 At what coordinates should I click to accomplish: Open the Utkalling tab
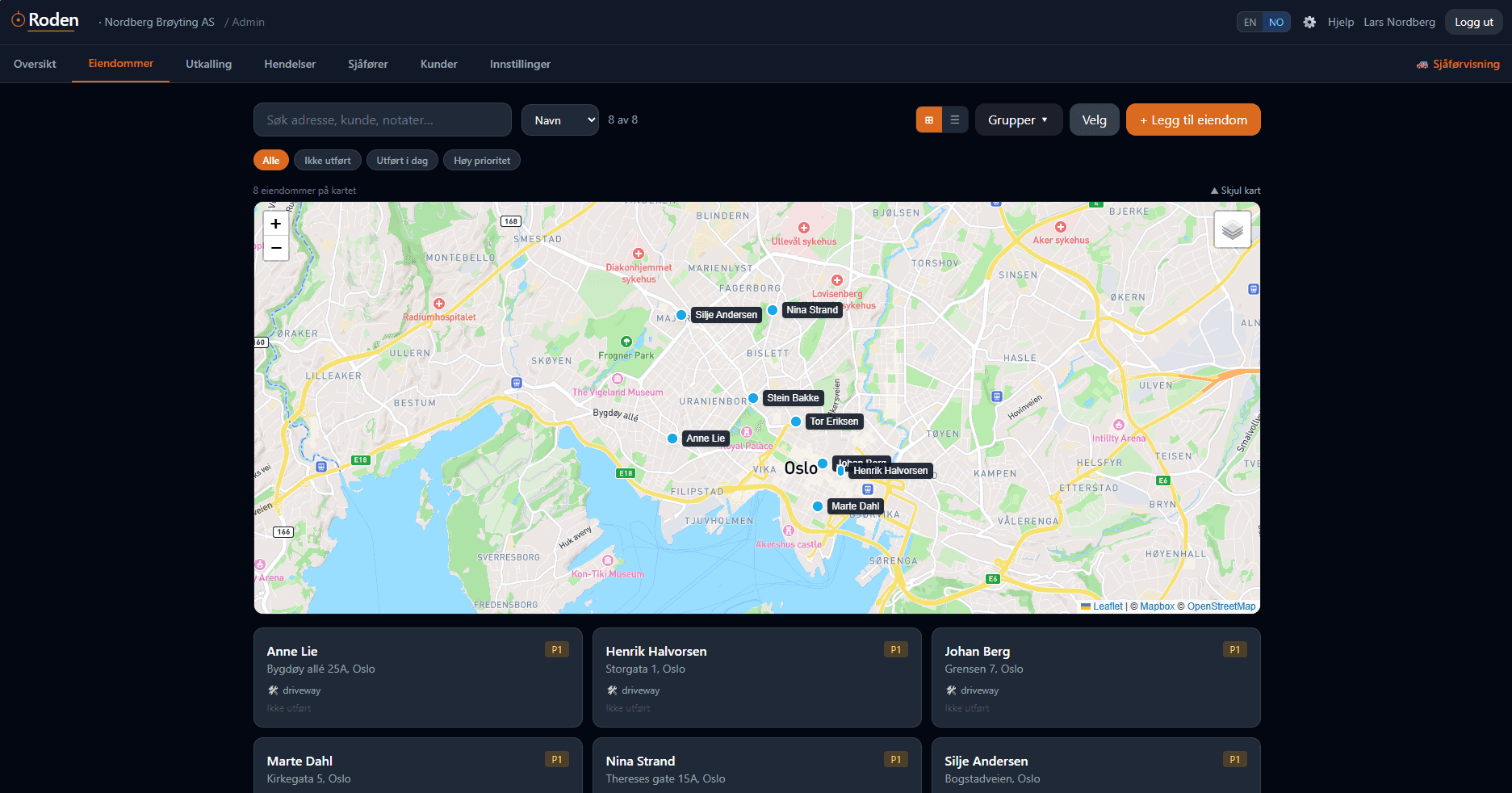point(208,64)
